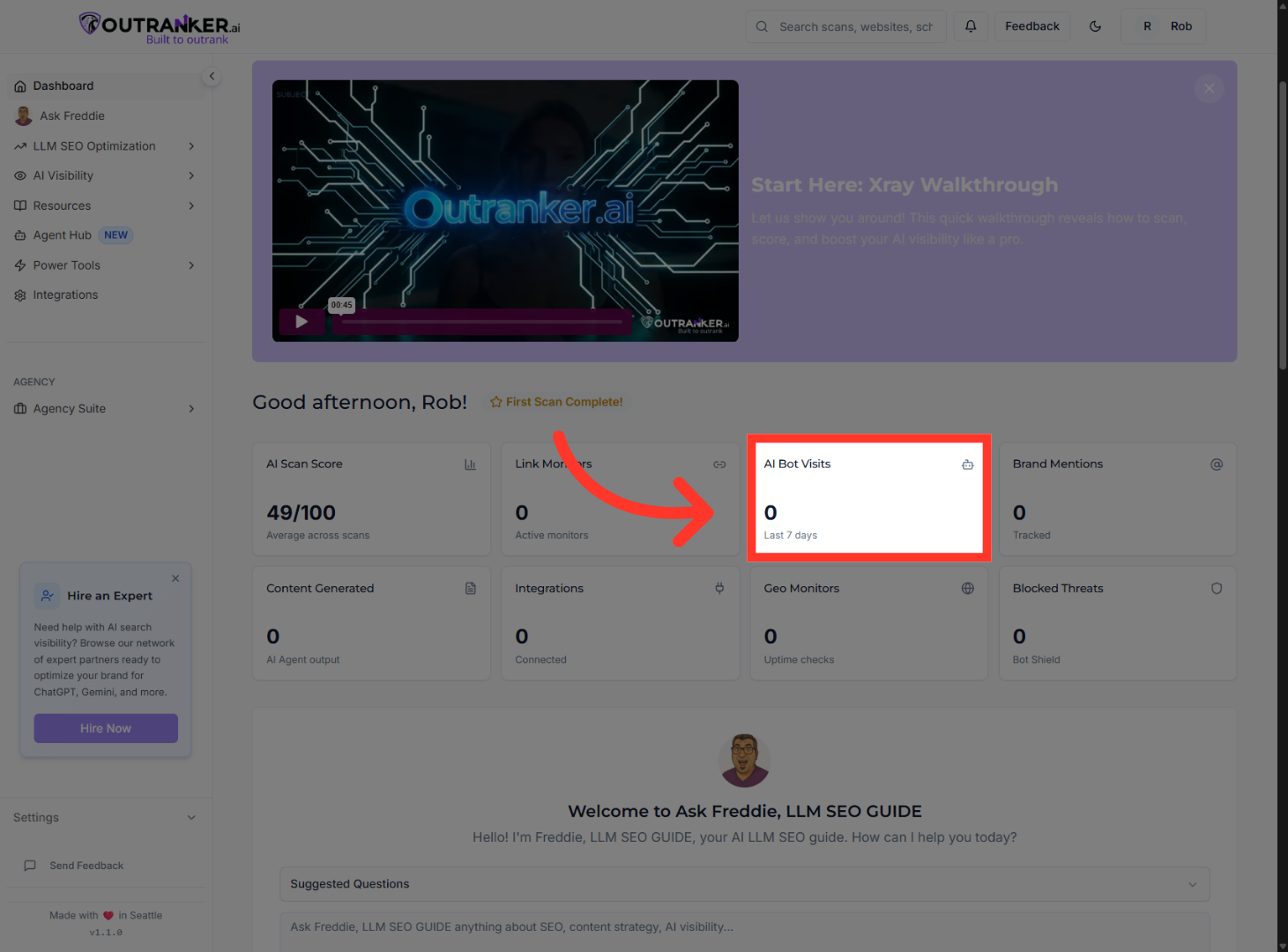This screenshot has width=1288, height=952.
Task: Click Freddie's avatar in the sidebar
Action: click(24, 115)
